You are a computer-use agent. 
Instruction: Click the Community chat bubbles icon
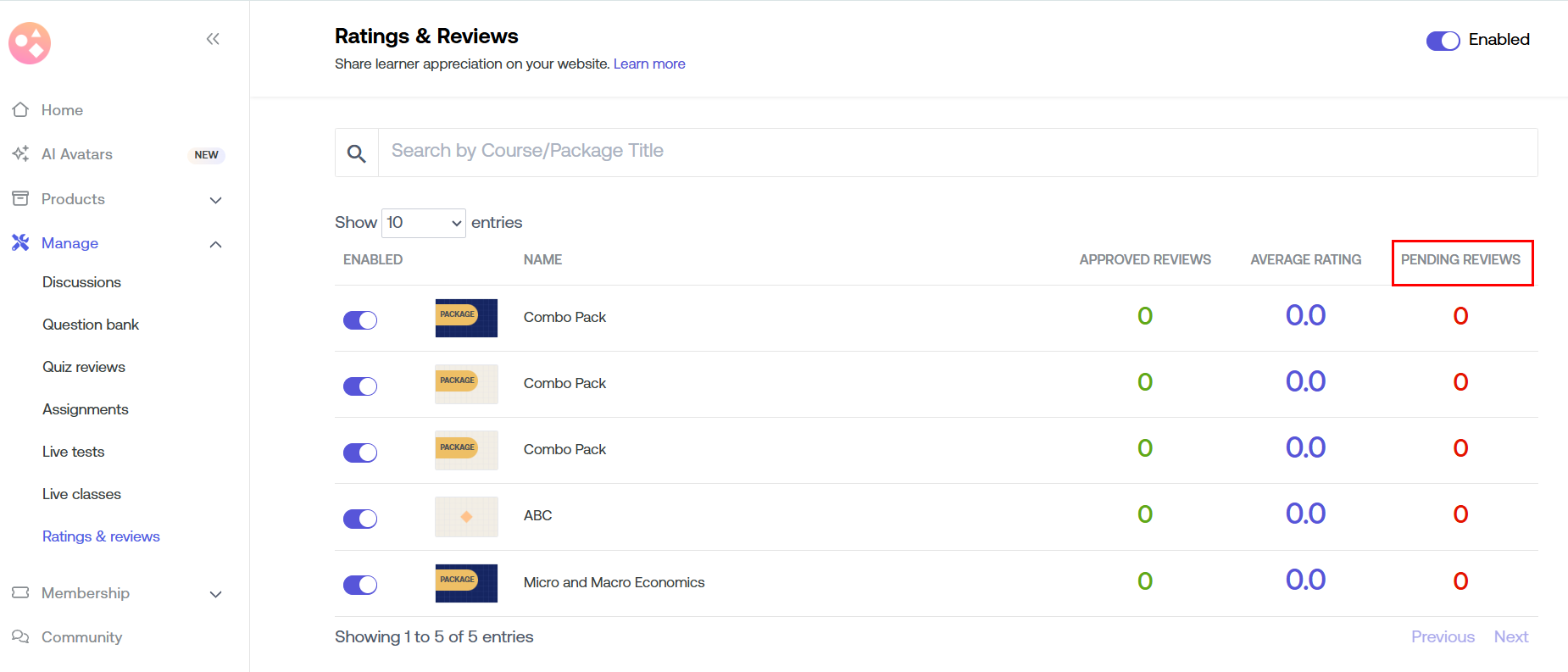point(20,637)
